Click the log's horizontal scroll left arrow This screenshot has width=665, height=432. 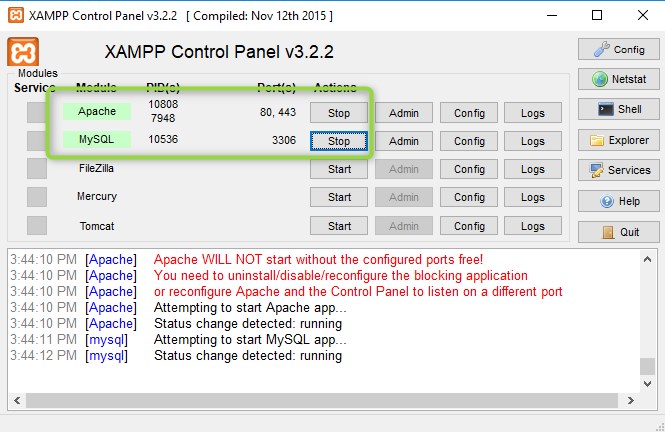click(x=17, y=400)
